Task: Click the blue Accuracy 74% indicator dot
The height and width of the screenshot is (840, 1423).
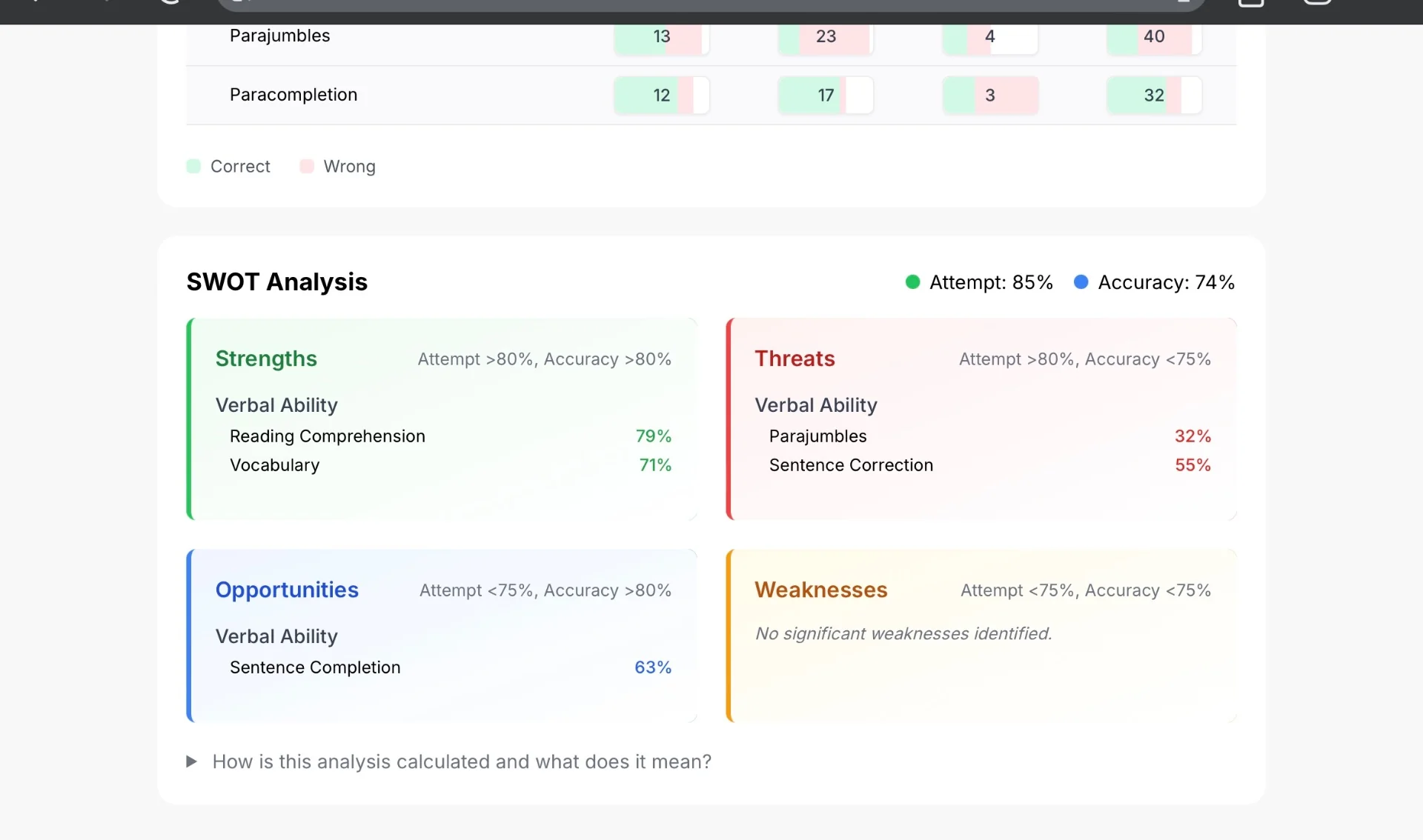Action: click(1081, 282)
